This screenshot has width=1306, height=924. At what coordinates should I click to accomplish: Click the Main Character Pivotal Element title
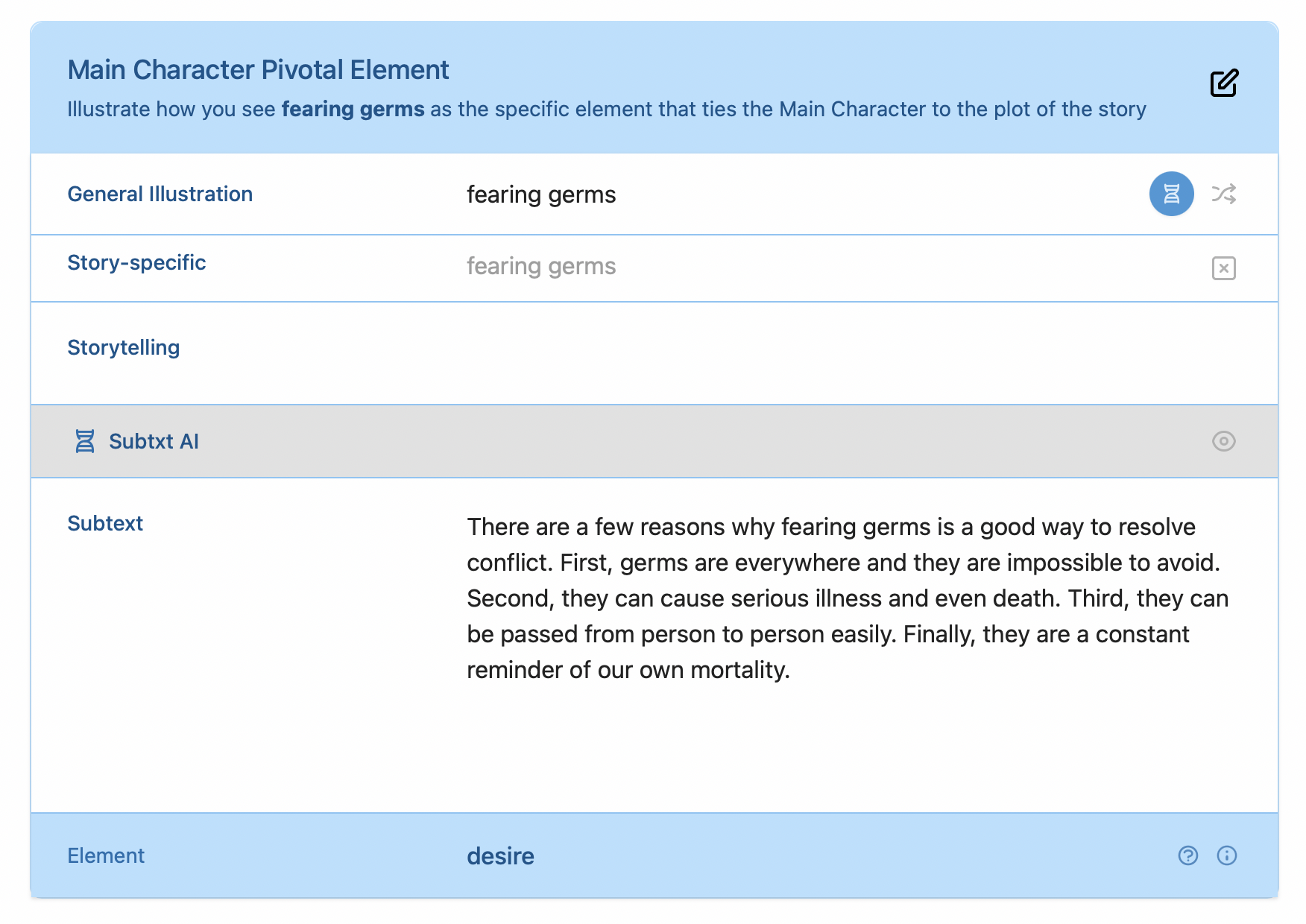point(258,70)
